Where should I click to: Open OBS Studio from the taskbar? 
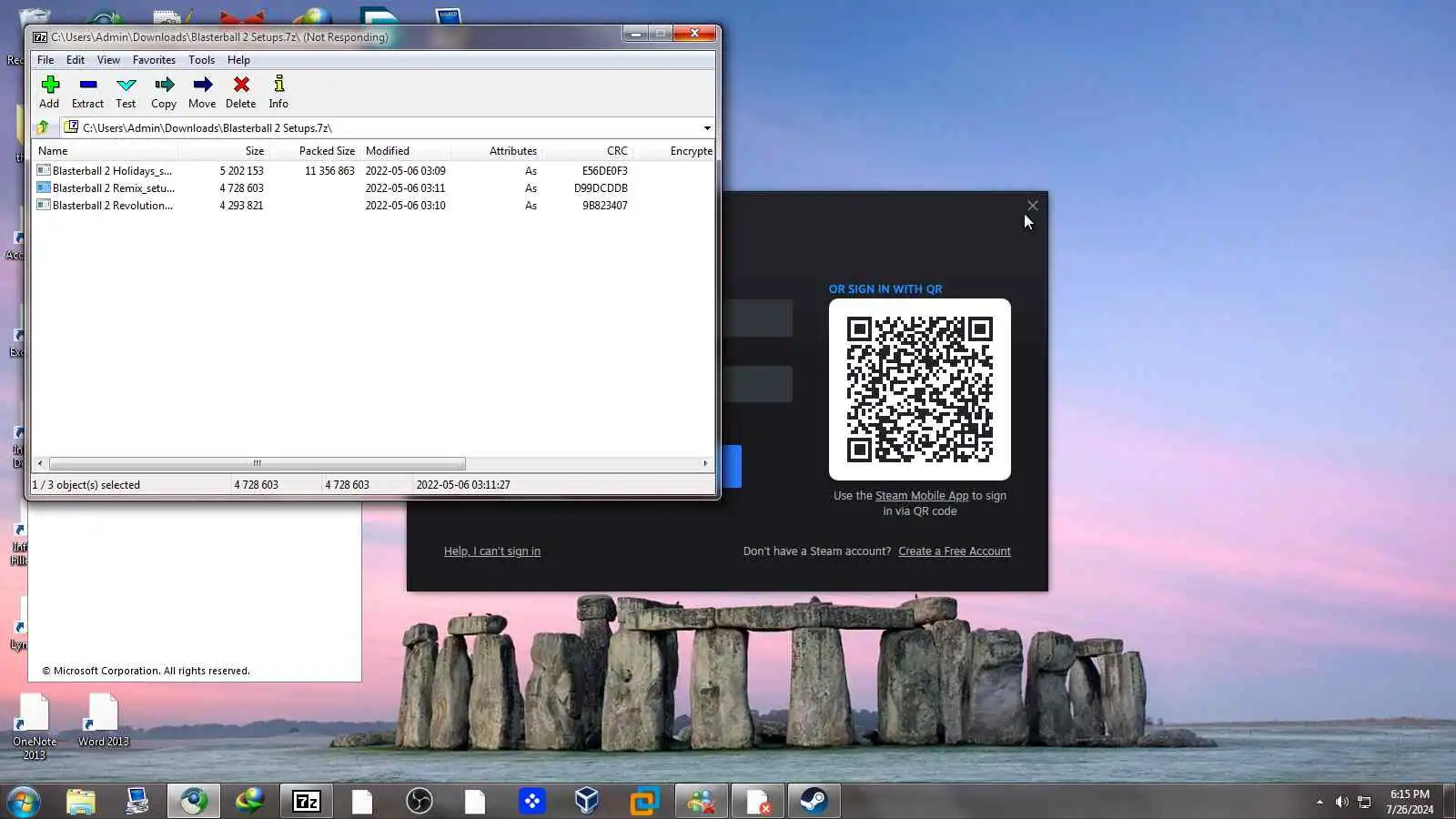(419, 801)
